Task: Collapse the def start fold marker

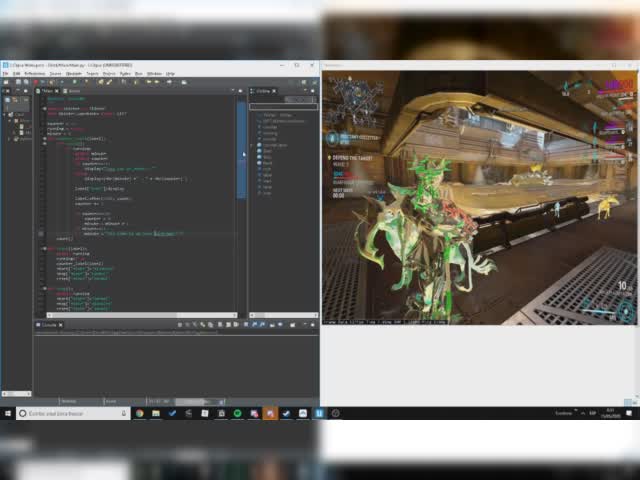Action: [x=44, y=249]
